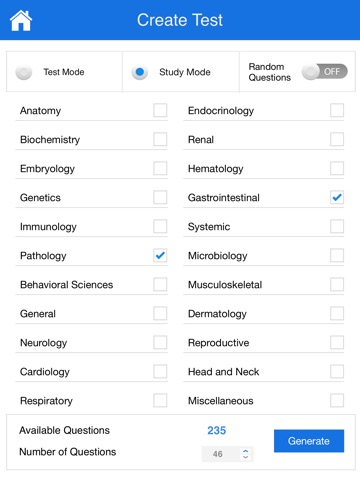Increase the number of questions with up arrow
This screenshot has height=480, width=360.
click(246, 451)
